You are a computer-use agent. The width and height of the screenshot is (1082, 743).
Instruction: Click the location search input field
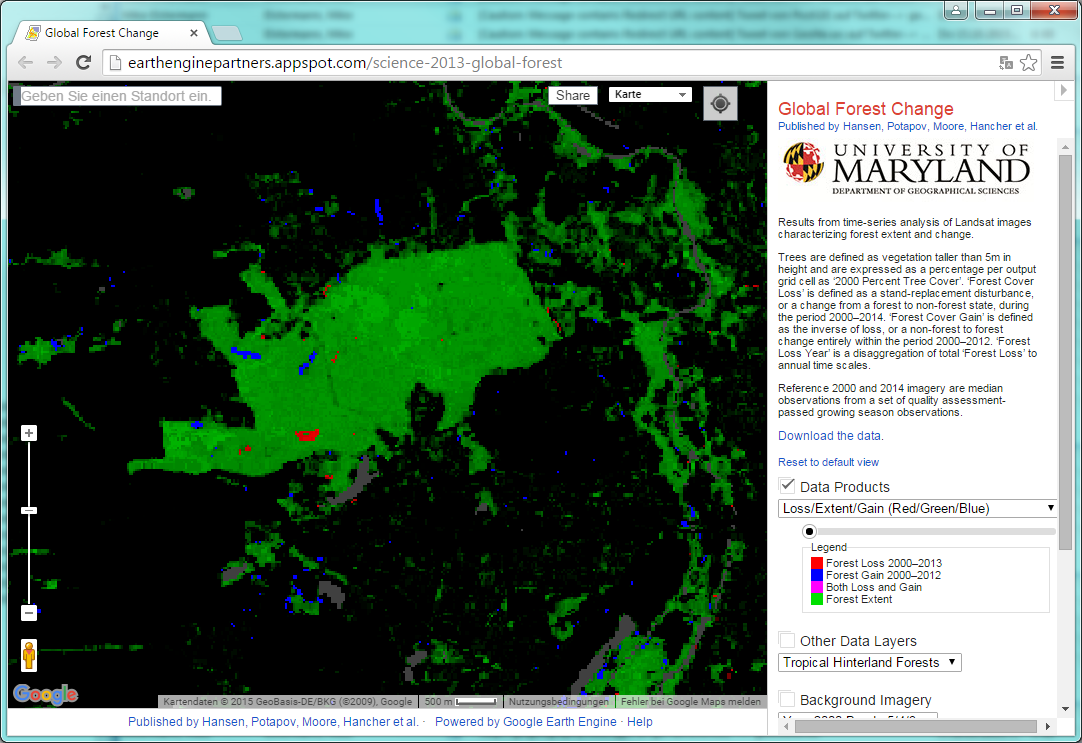(118, 96)
